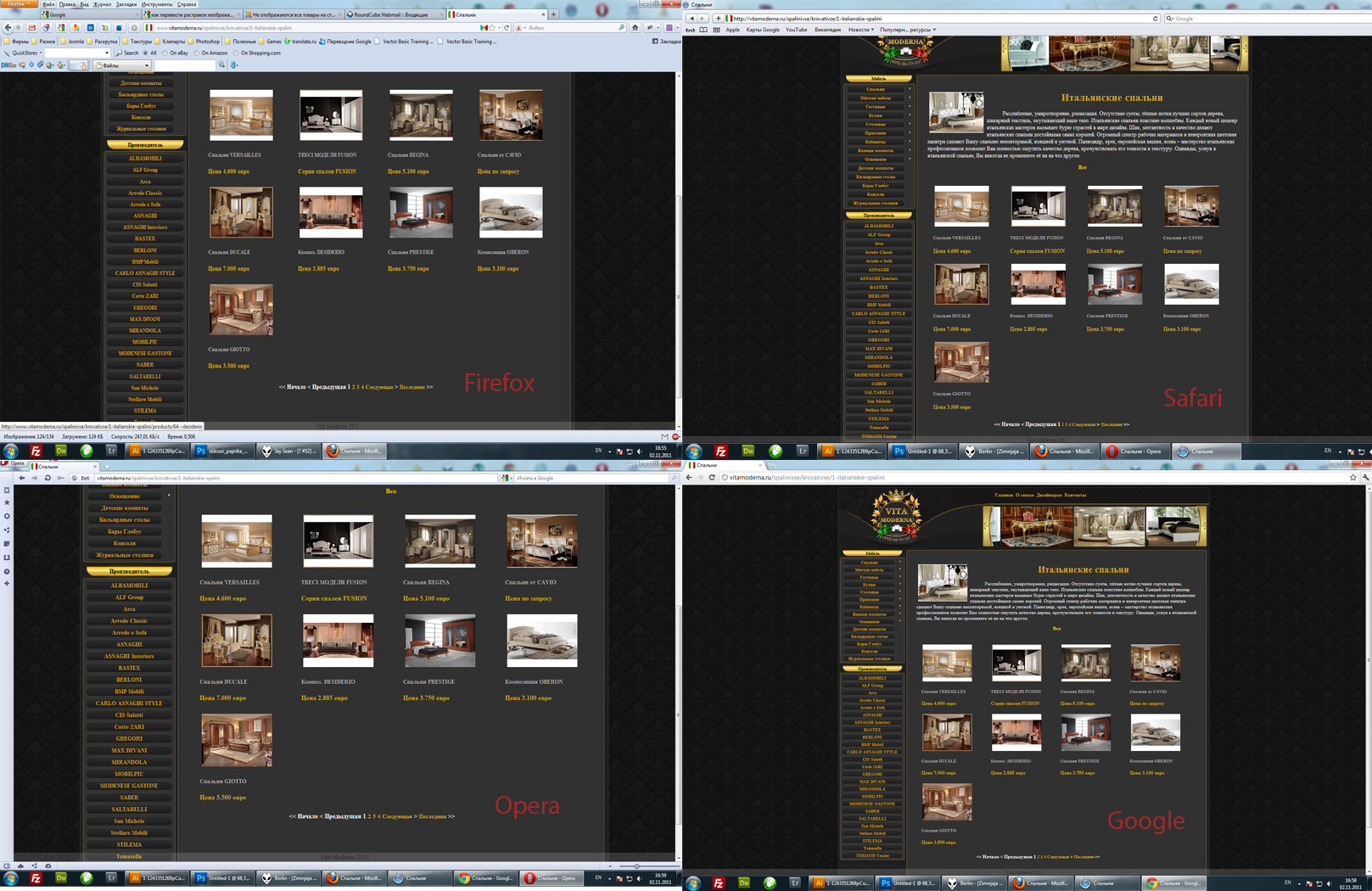
Task: Click the QuickStores Search button
Action: click(x=127, y=53)
